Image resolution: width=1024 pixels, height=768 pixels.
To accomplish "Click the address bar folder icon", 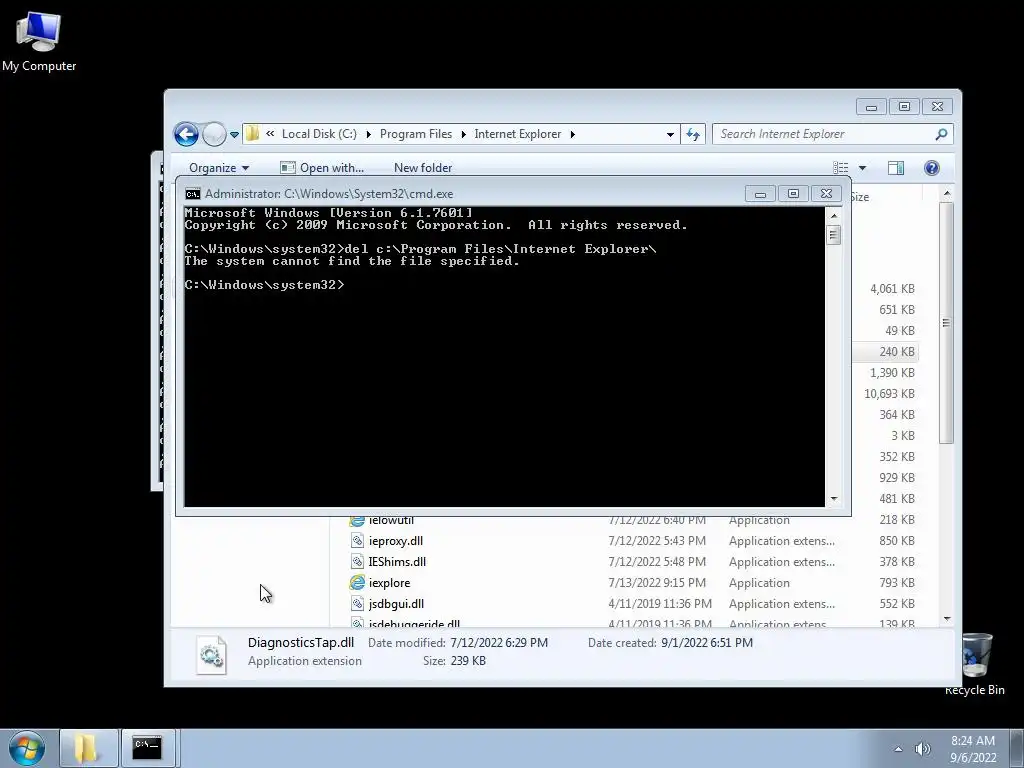I will click(x=252, y=133).
